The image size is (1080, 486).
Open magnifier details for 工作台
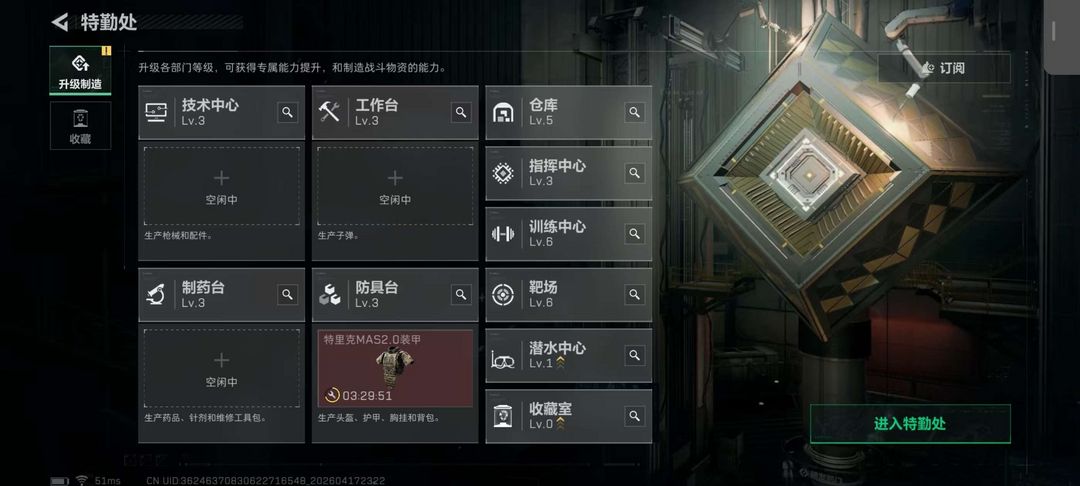click(461, 112)
